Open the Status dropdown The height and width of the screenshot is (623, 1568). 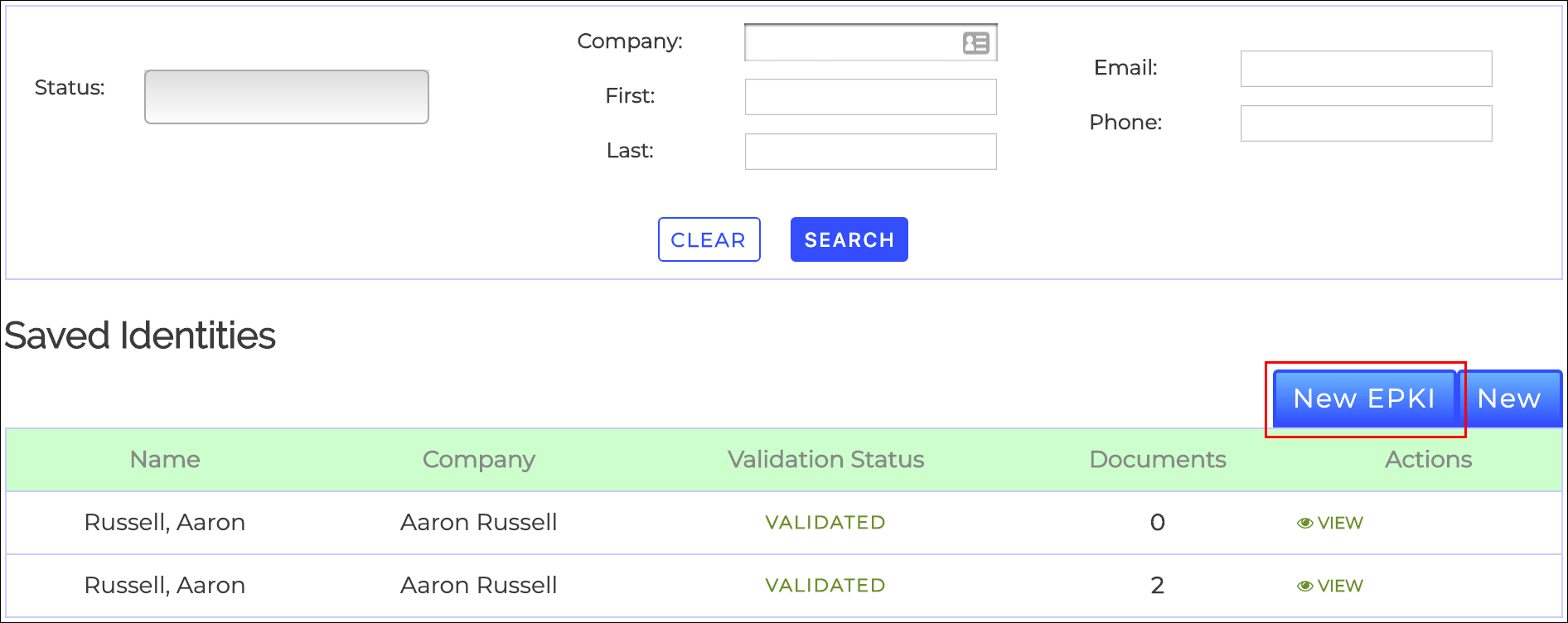tap(287, 97)
